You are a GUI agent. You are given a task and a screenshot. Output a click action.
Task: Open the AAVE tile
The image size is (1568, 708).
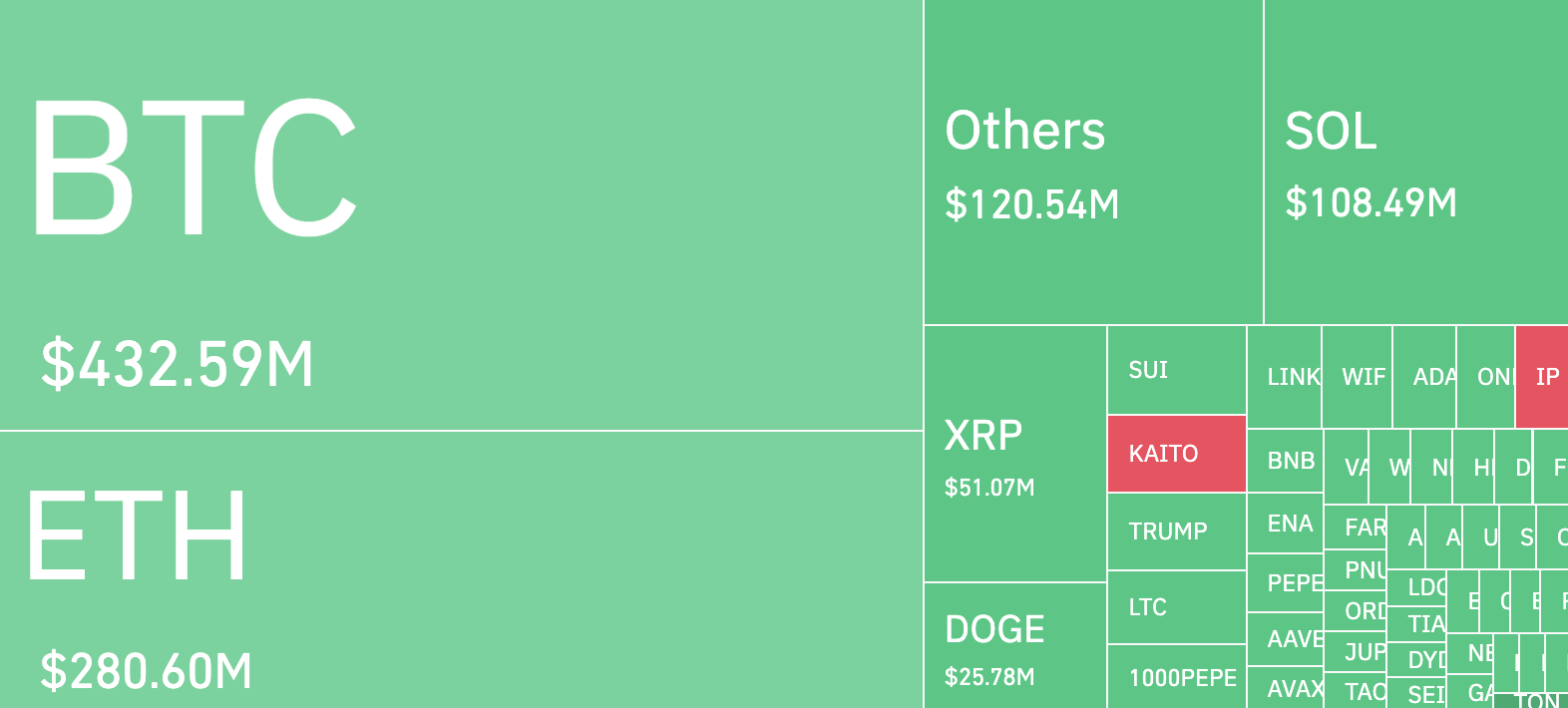pyautogui.click(x=1286, y=639)
